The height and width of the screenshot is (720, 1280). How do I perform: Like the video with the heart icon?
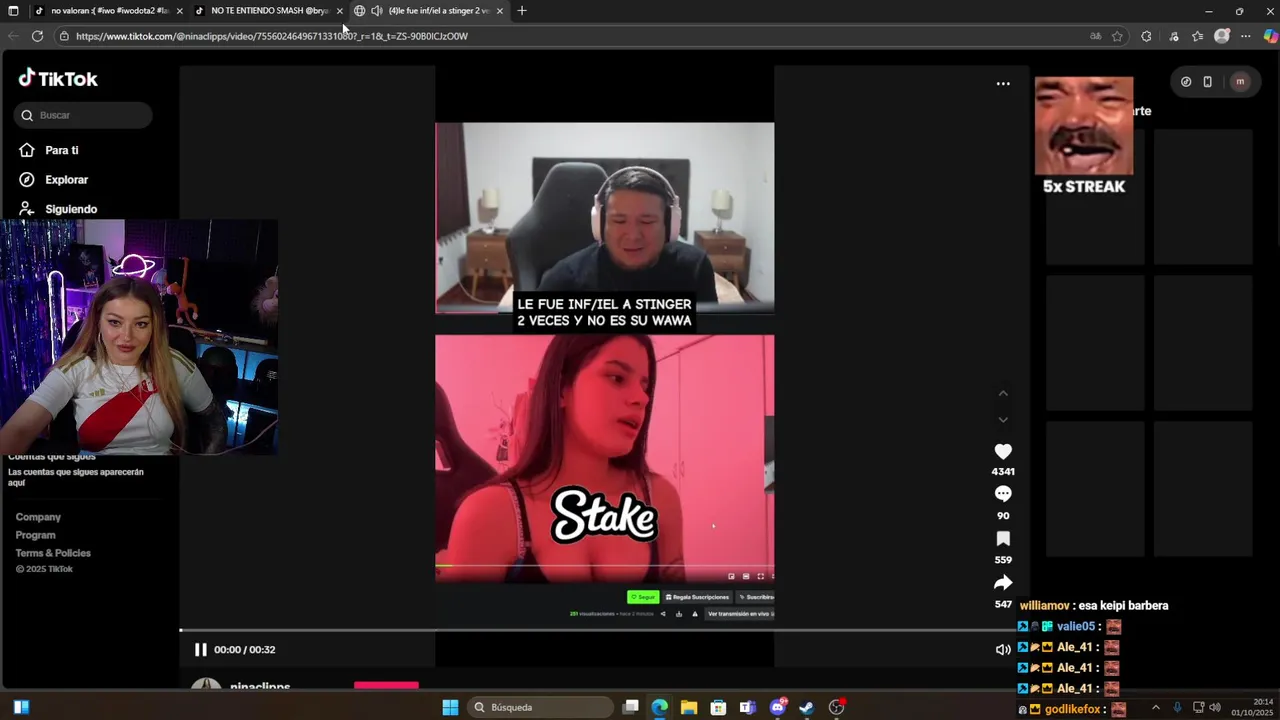(x=1003, y=452)
